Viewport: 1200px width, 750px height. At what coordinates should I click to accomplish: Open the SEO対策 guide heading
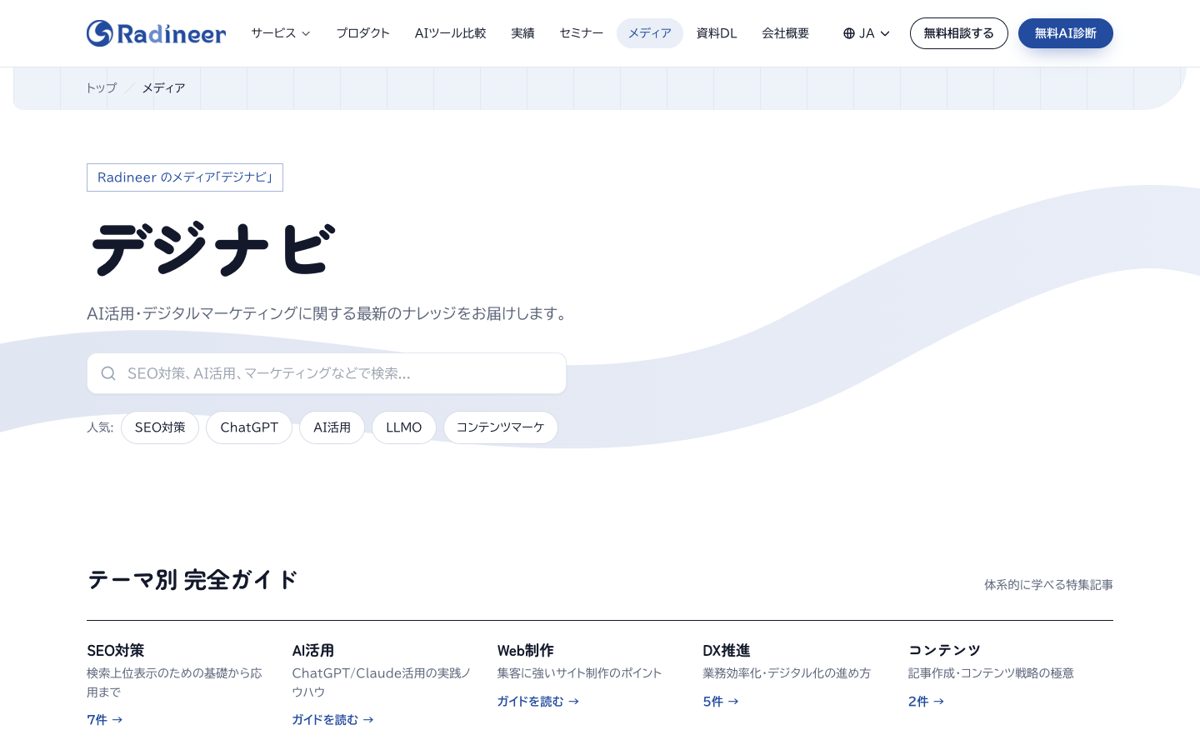tap(116, 650)
